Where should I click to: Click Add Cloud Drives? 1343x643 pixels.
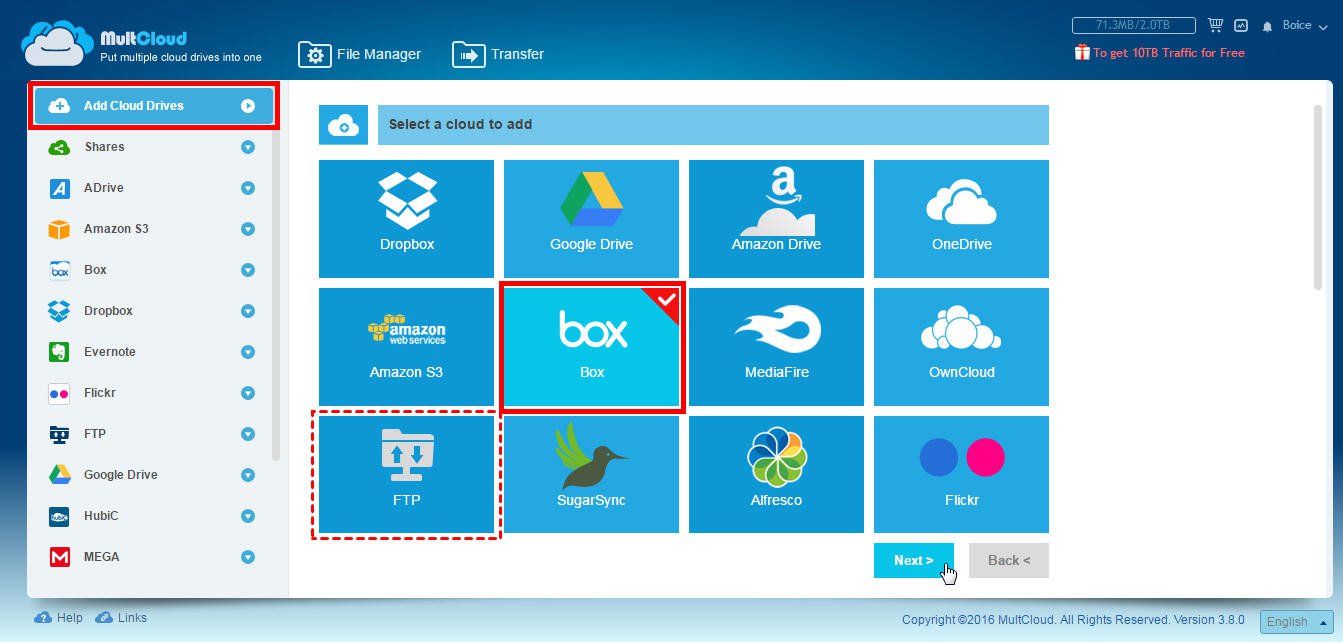coord(153,106)
